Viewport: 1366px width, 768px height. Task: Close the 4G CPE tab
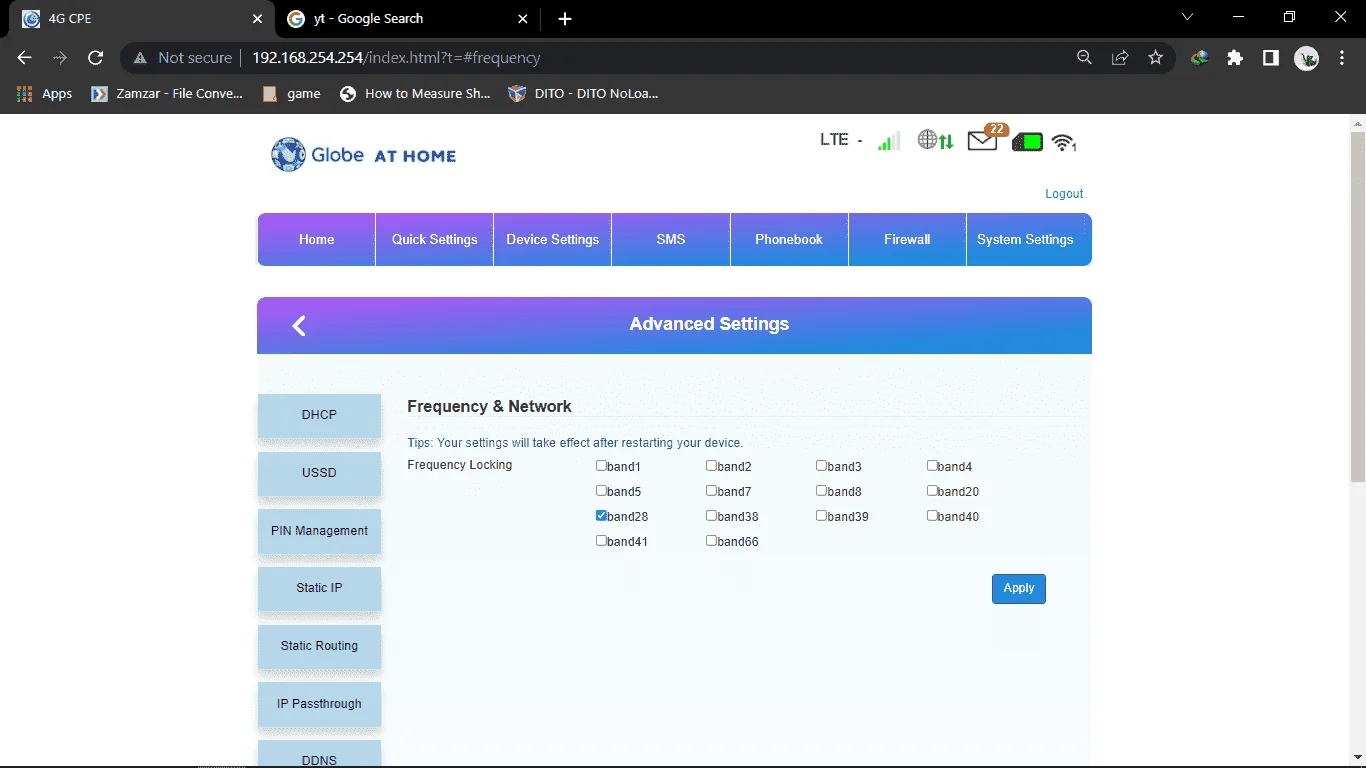(x=258, y=19)
